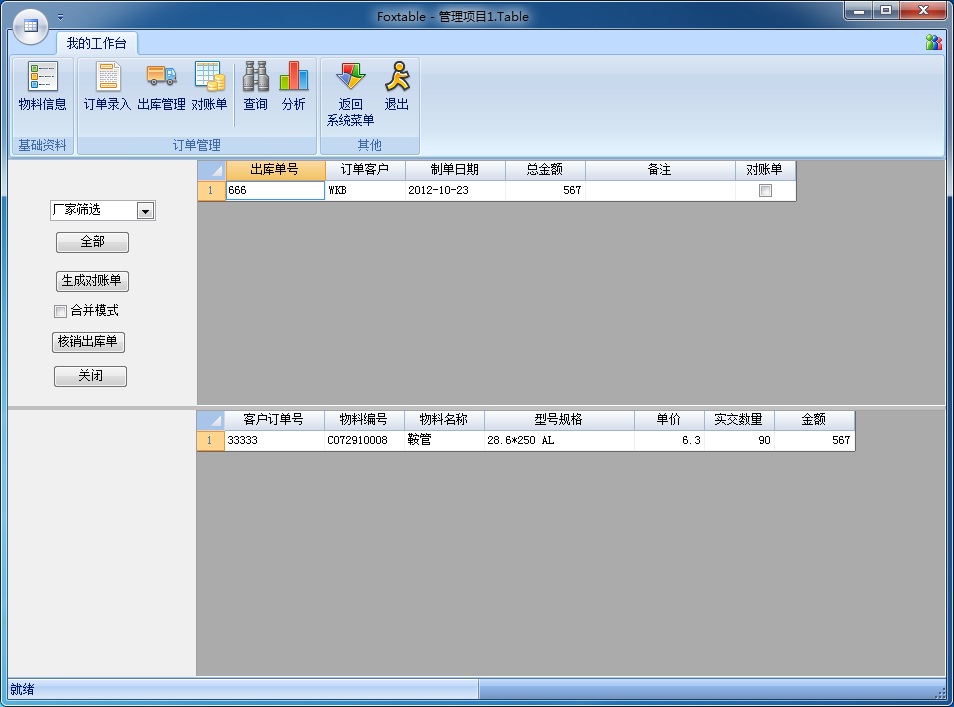Click the 全部 button
Image resolution: width=954 pixels, height=707 pixels.
[92, 242]
